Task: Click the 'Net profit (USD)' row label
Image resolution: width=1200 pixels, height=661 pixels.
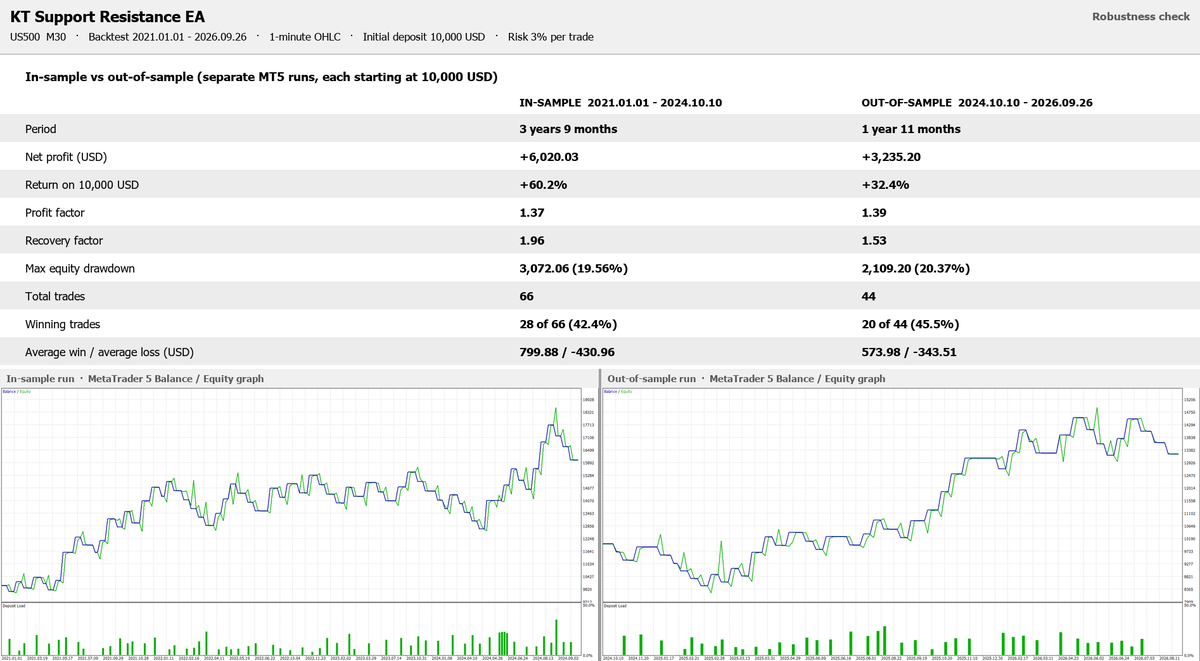Action: click(x=67, y=157)
